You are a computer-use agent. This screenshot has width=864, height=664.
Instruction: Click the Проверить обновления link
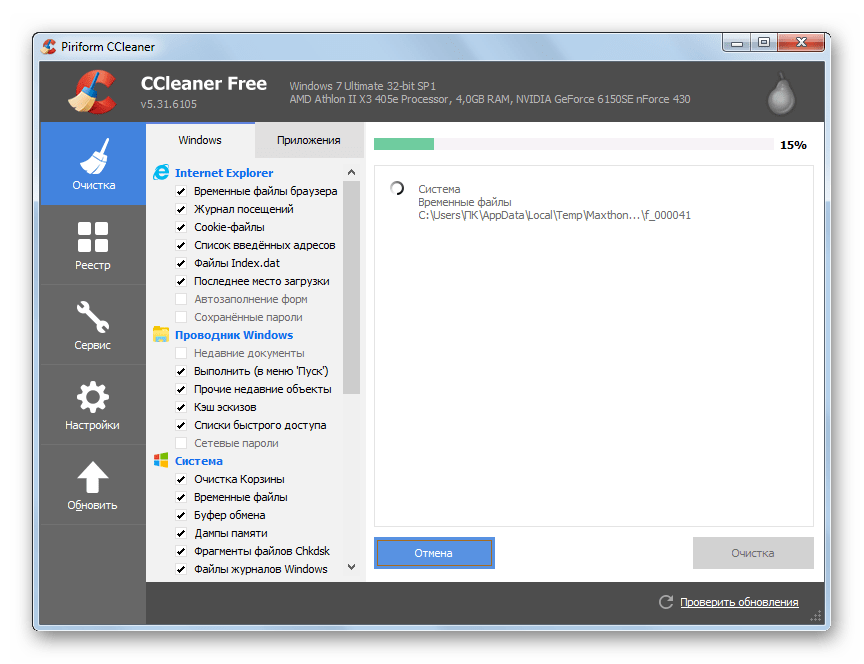tap(739, 602)
